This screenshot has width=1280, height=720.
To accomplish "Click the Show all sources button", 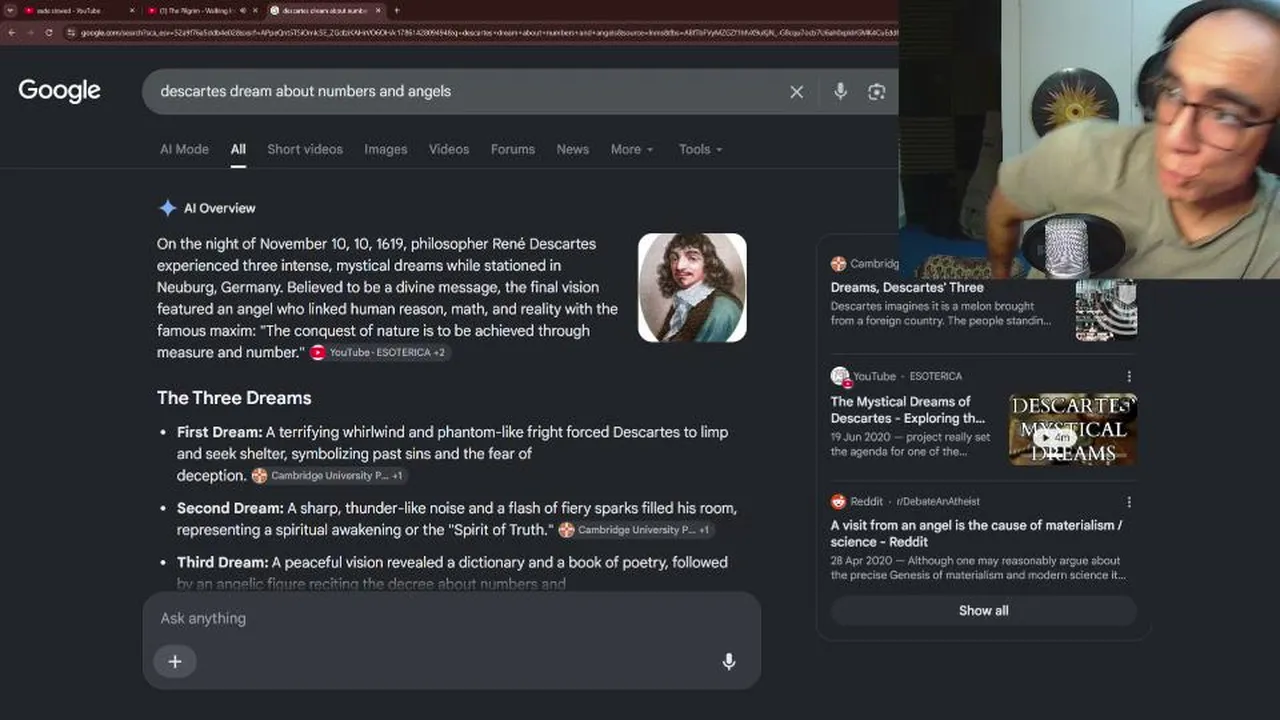I will coord(984,611).
